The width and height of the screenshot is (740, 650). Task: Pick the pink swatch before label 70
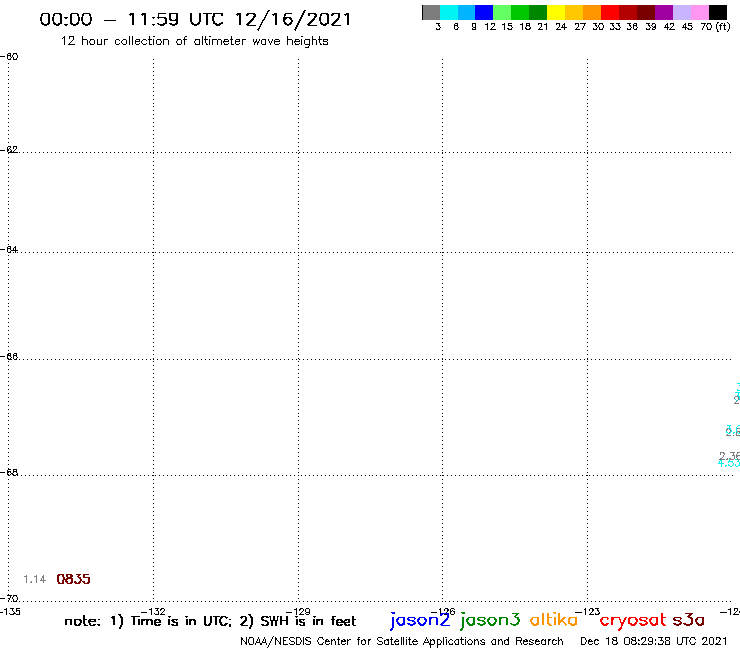pos(700,12)
